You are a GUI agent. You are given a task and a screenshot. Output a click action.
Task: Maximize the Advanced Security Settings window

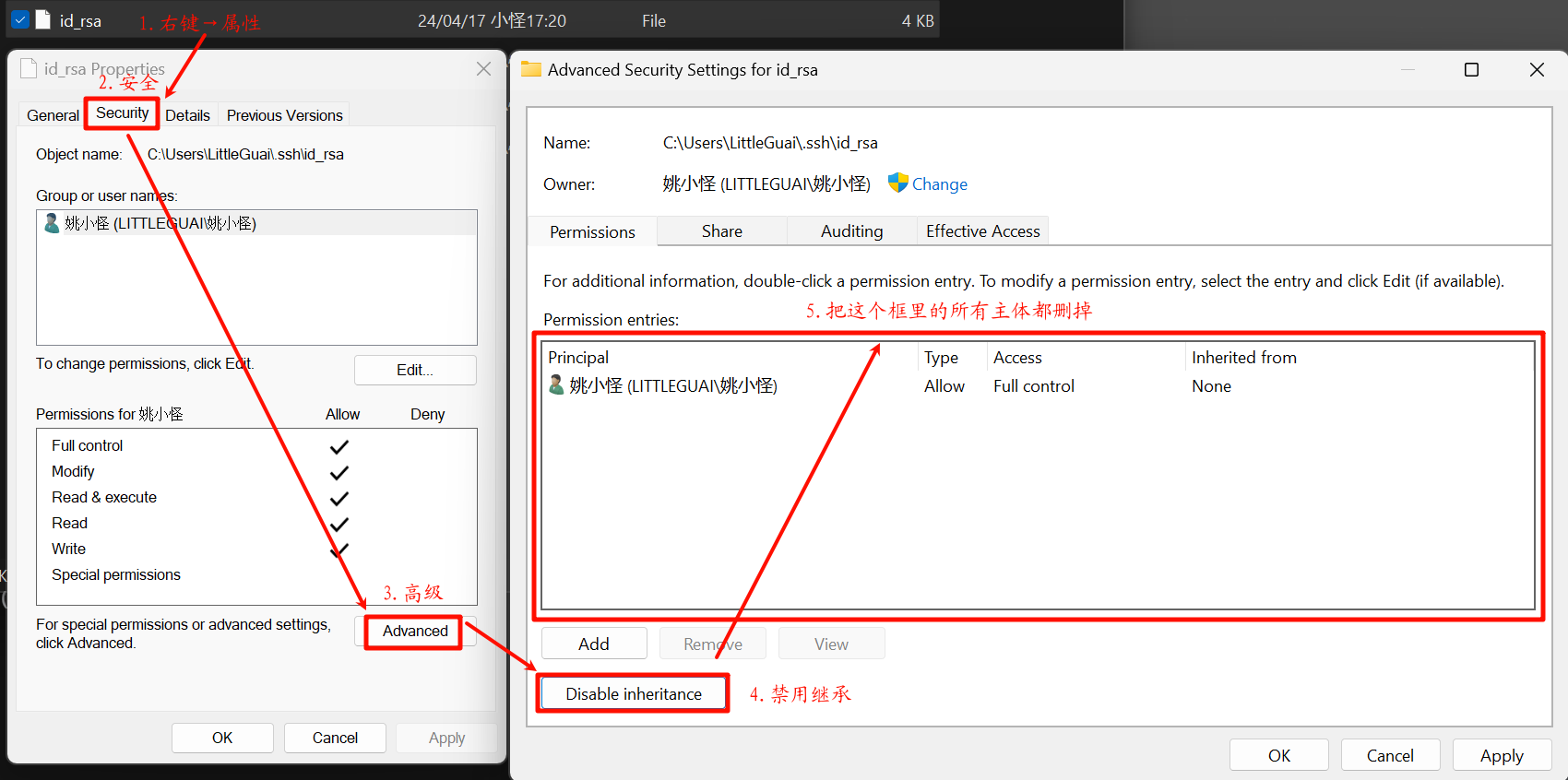[x=1471, y=70]
